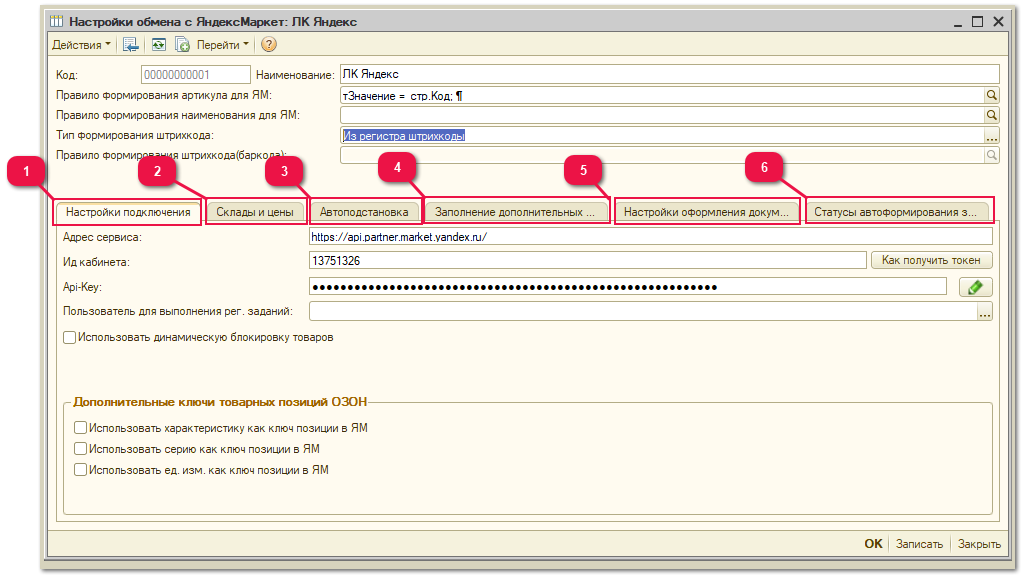Screen dimensions: 1024x578
Task: Click the Из регистра штрихкоды field
Action: (662, 136)
